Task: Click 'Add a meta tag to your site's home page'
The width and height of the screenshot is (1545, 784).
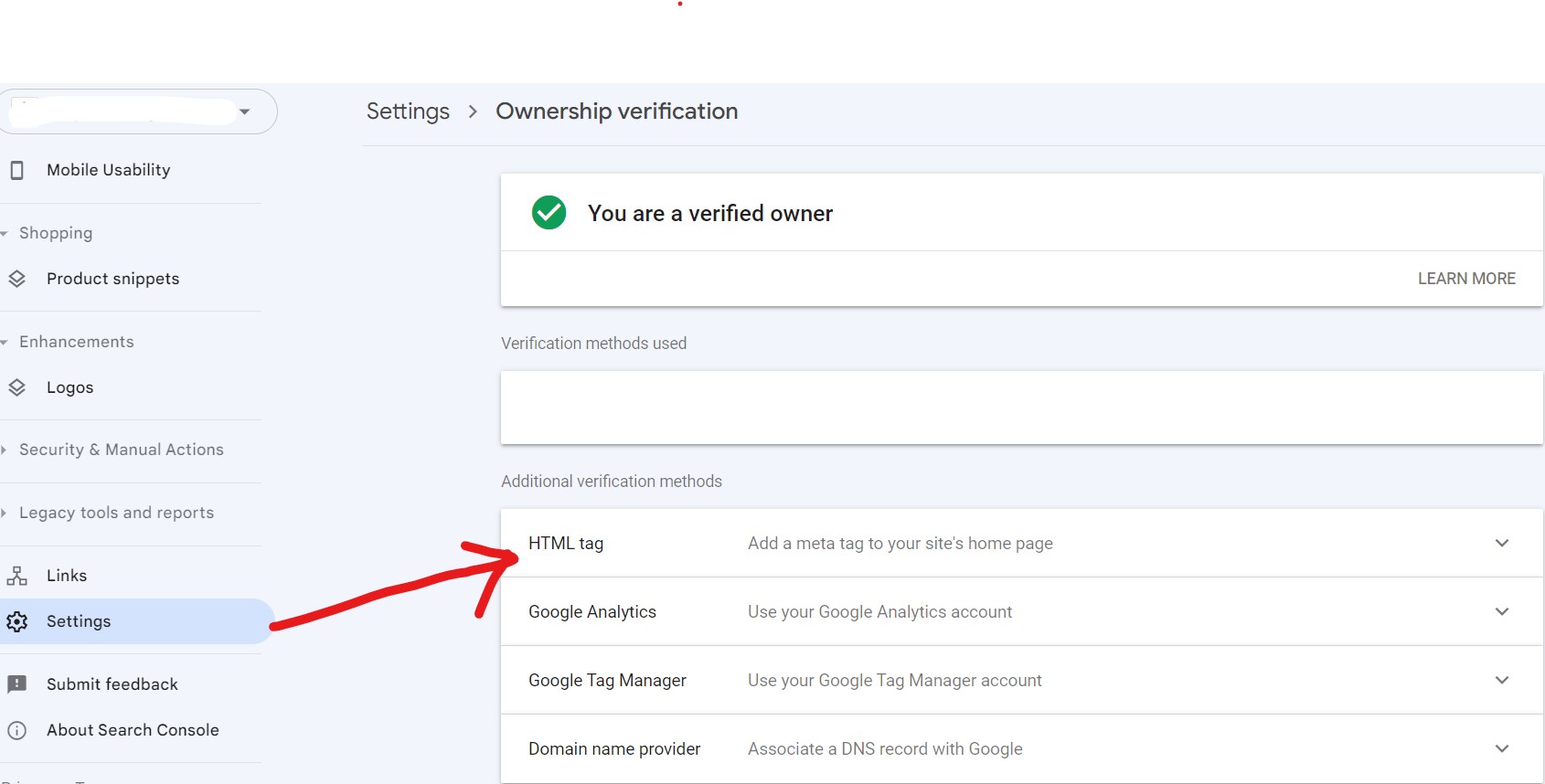Action: [900, 543]
